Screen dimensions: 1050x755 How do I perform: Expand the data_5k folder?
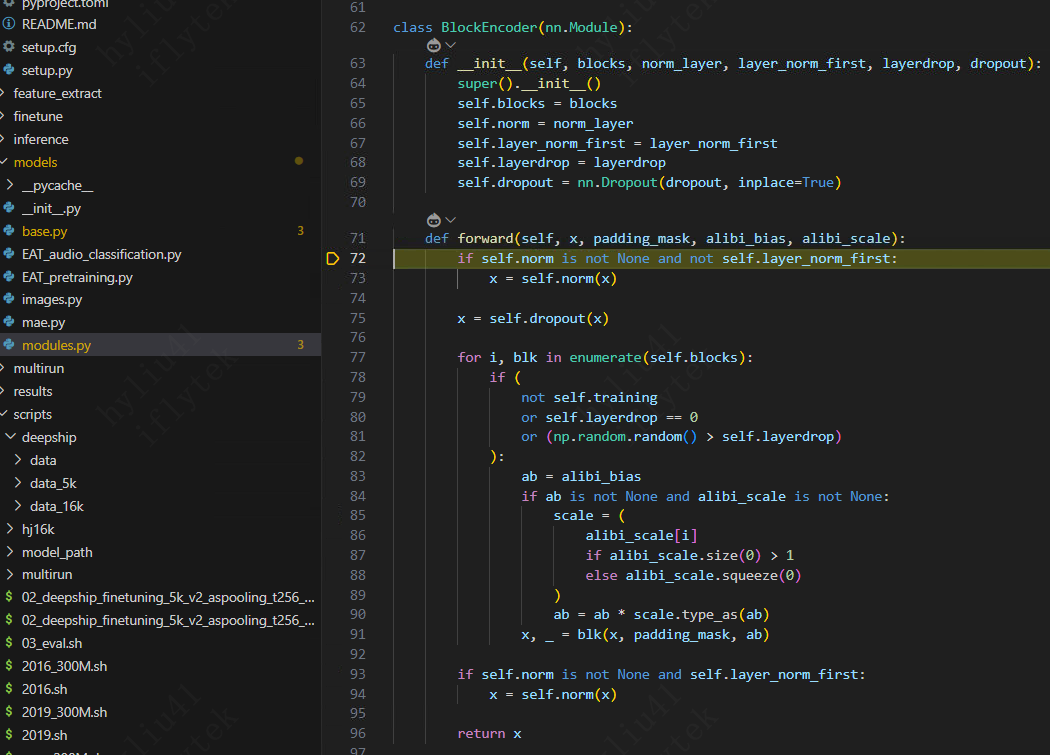(53, 483)
